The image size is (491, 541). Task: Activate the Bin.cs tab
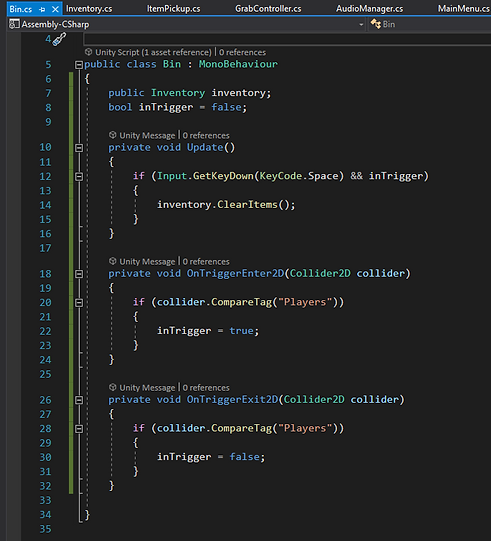(x=21, y=9)
